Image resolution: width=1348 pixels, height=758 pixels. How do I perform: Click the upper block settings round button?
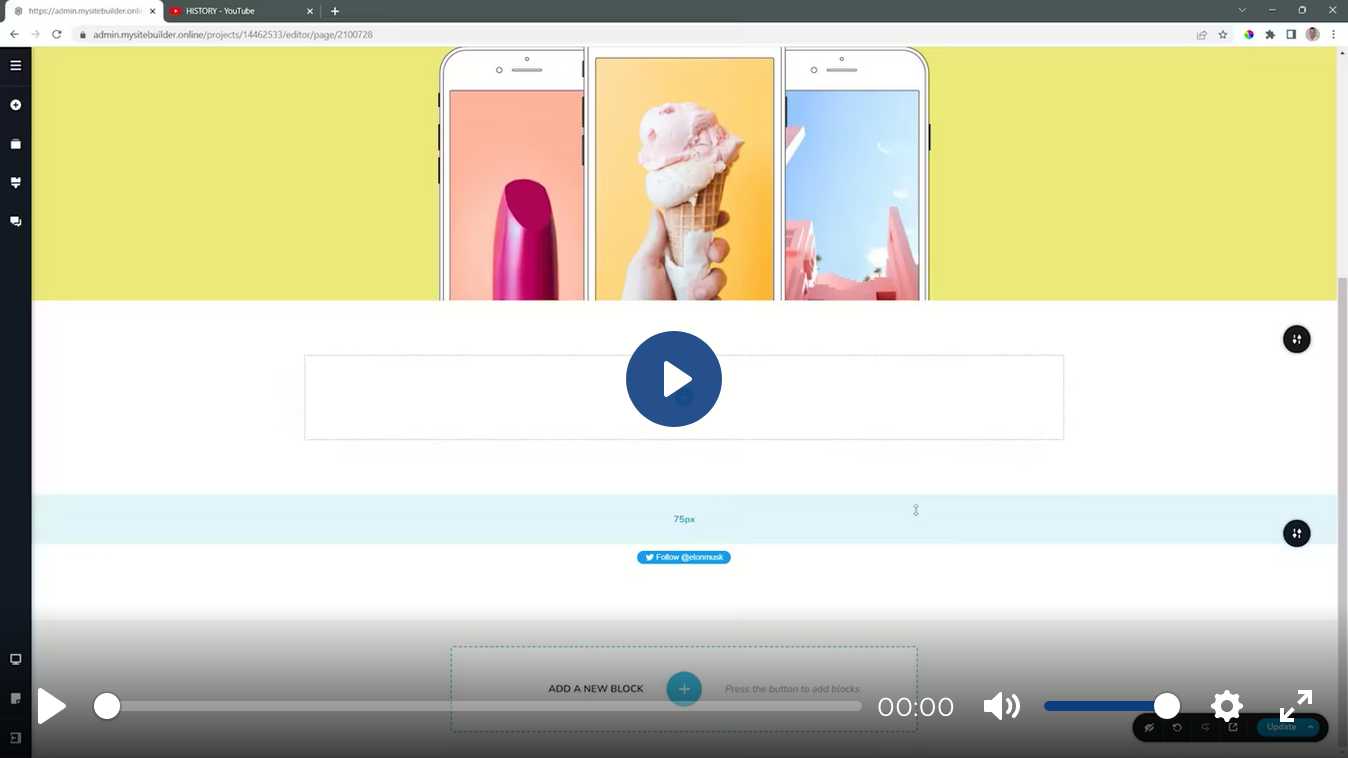[1296, 339]
